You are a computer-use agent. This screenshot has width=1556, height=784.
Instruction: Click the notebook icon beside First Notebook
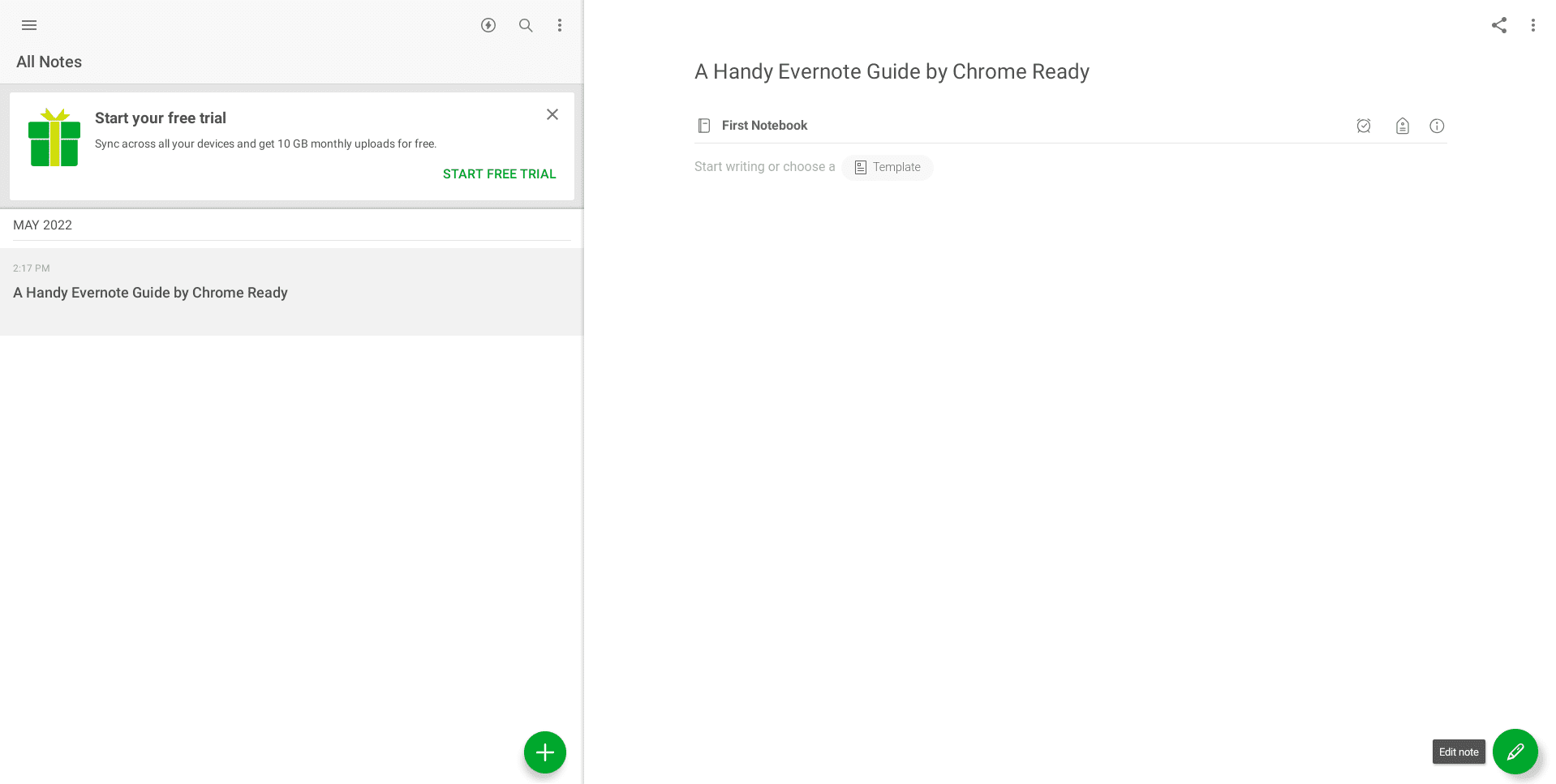click(704, 126)
